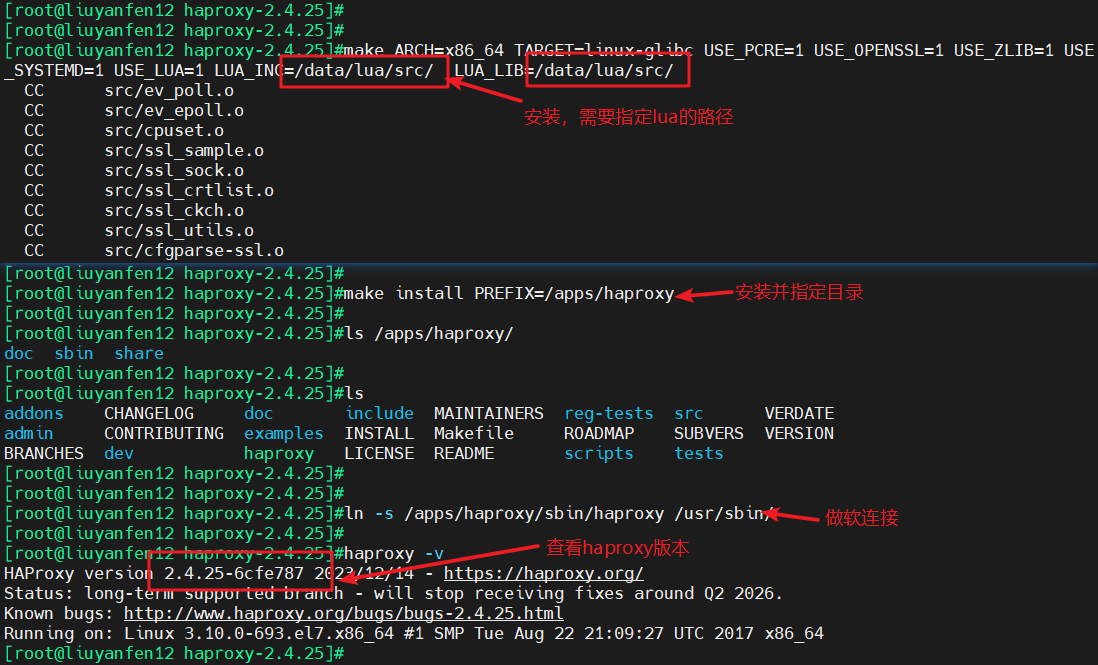This screenshot has width=1098, height=665.
Task: Click the addons directory name
Action: coord(34,414)
